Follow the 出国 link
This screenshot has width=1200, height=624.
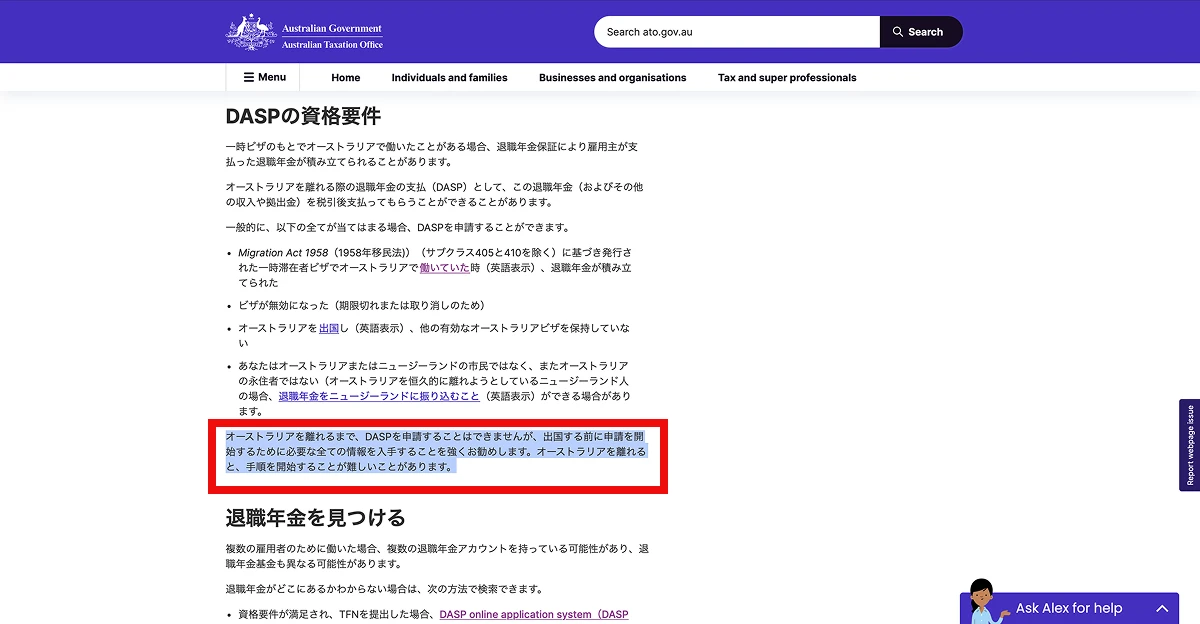click(329, 328)
